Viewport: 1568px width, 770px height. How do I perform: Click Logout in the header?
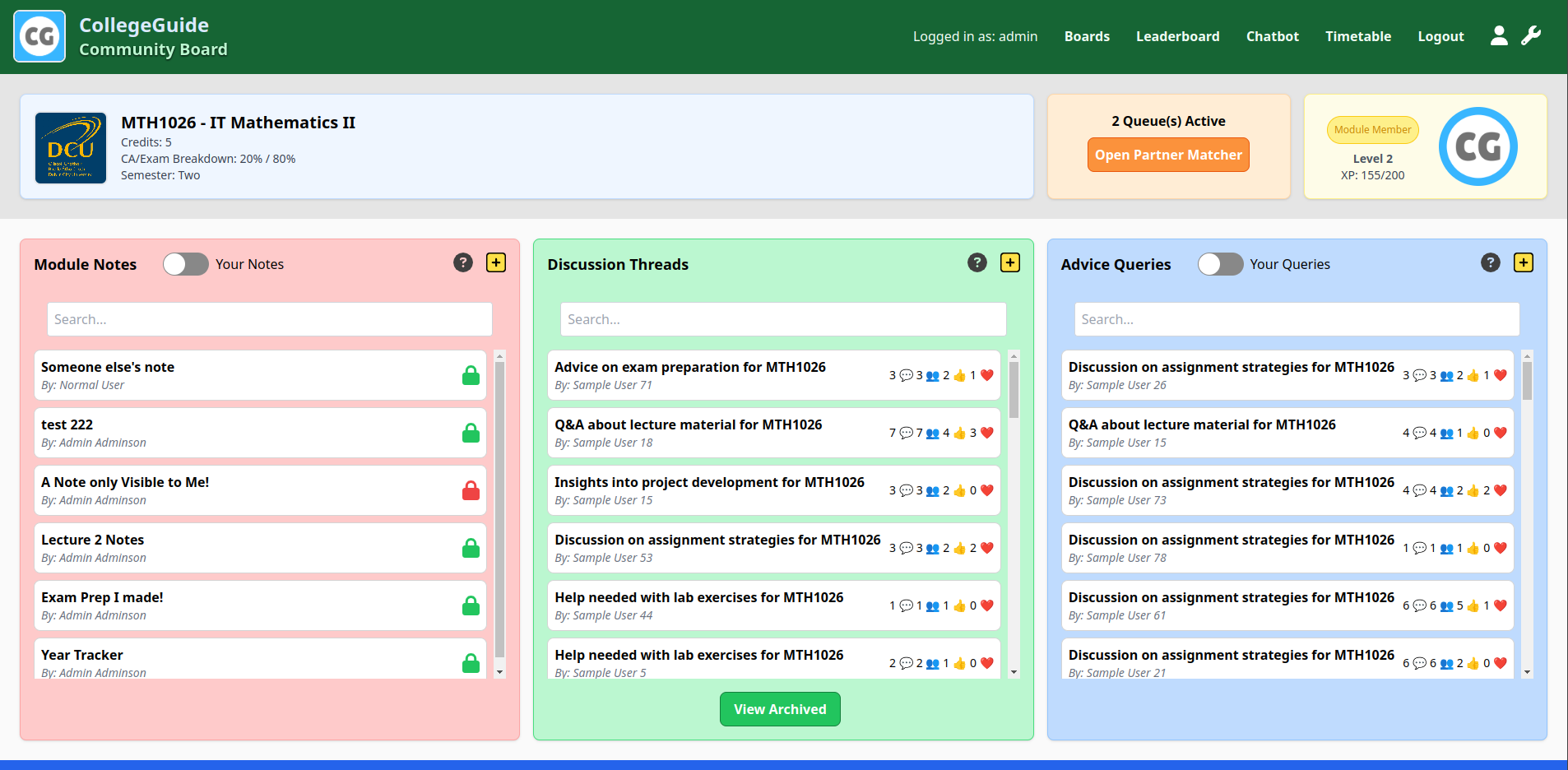pyautogui.click(x=1440, y=36)
